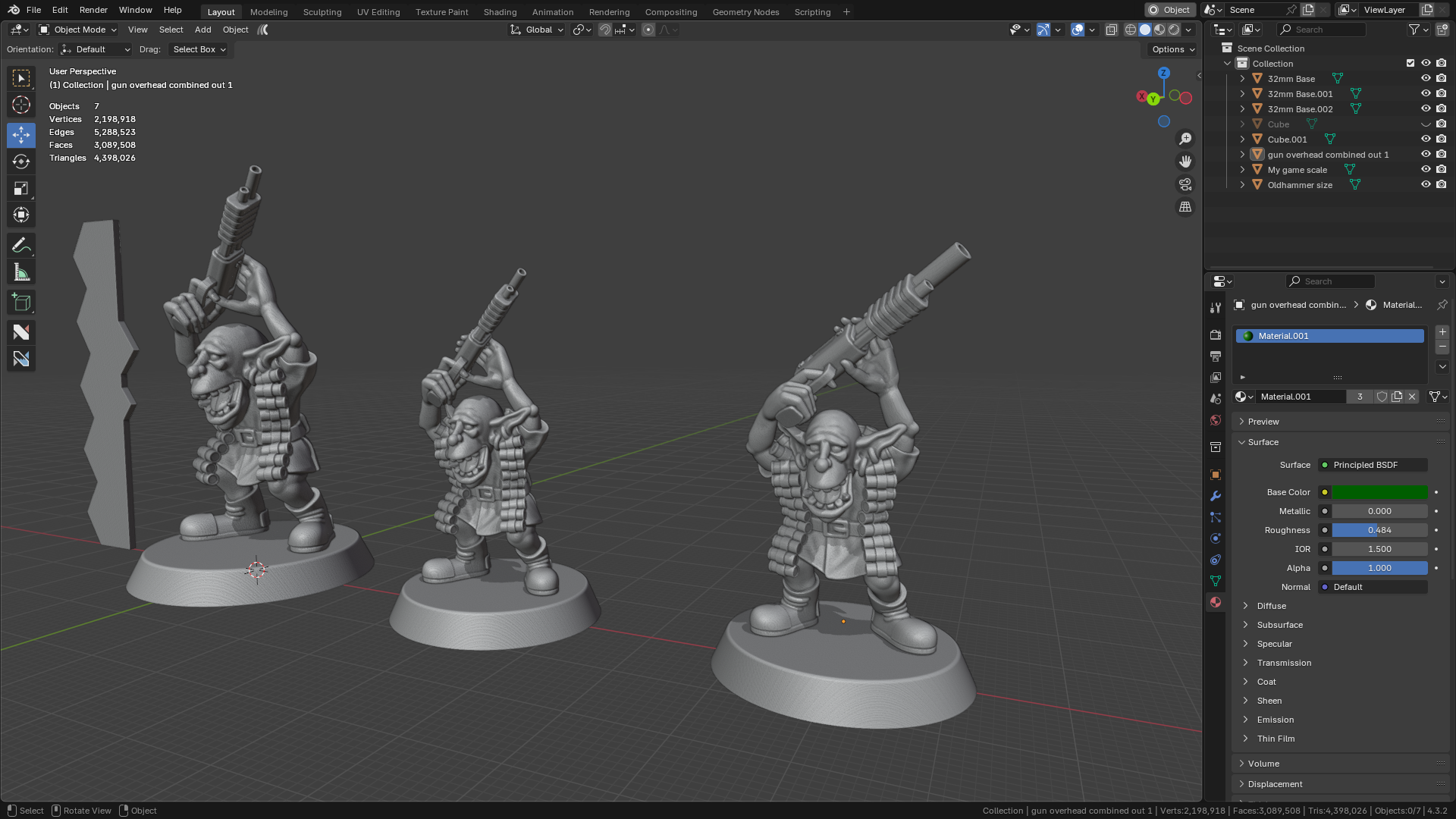Screen dimensions: 1456x819
Task: Open the Render menu
Action: 93,10
